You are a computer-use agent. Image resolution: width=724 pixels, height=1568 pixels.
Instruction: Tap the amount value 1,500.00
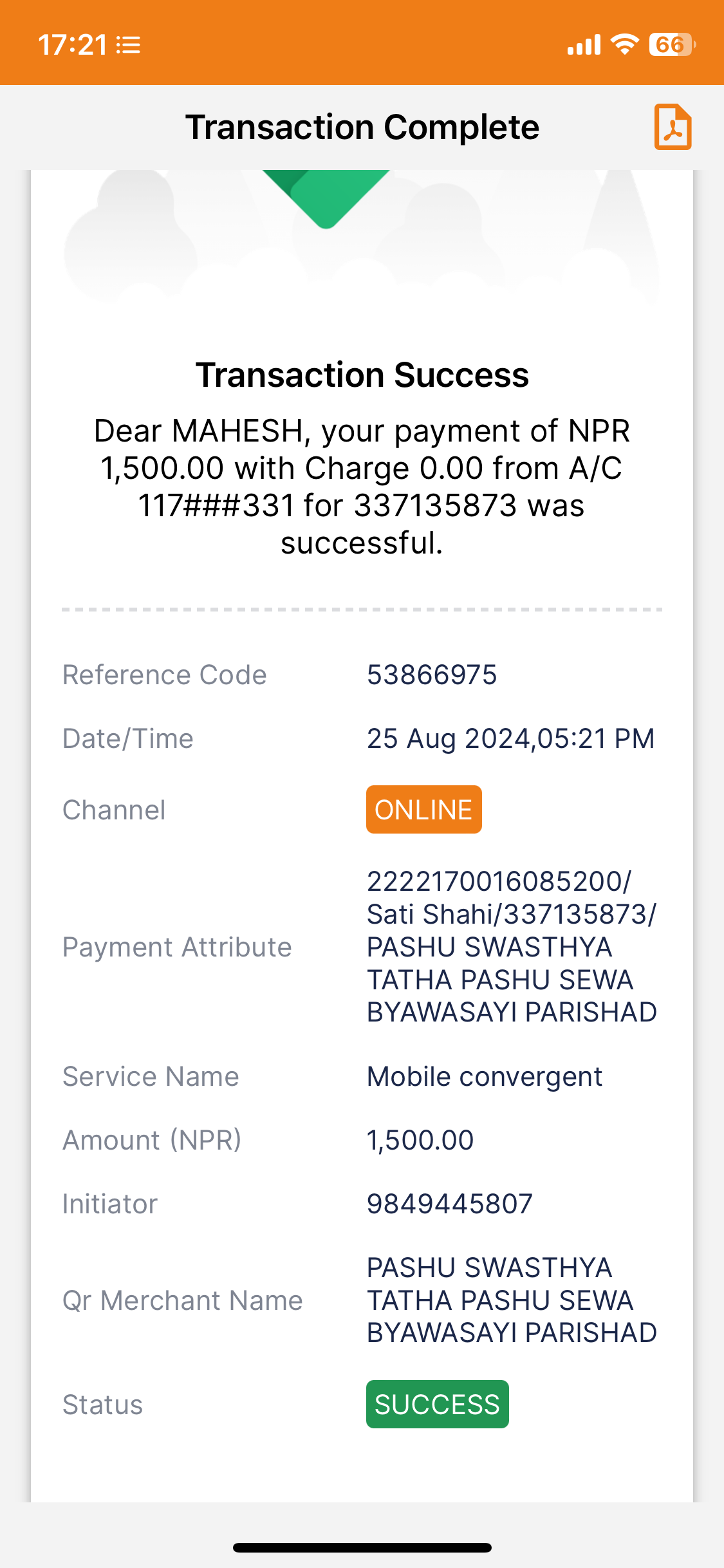pyautogui.click(x=420, y=1141)
